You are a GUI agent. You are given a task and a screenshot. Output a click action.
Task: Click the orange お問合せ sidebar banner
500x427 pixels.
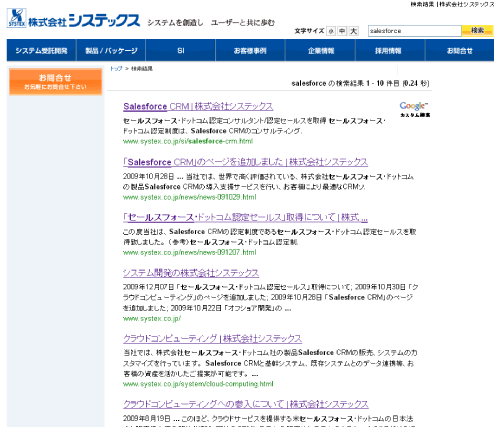pos(55,82)
